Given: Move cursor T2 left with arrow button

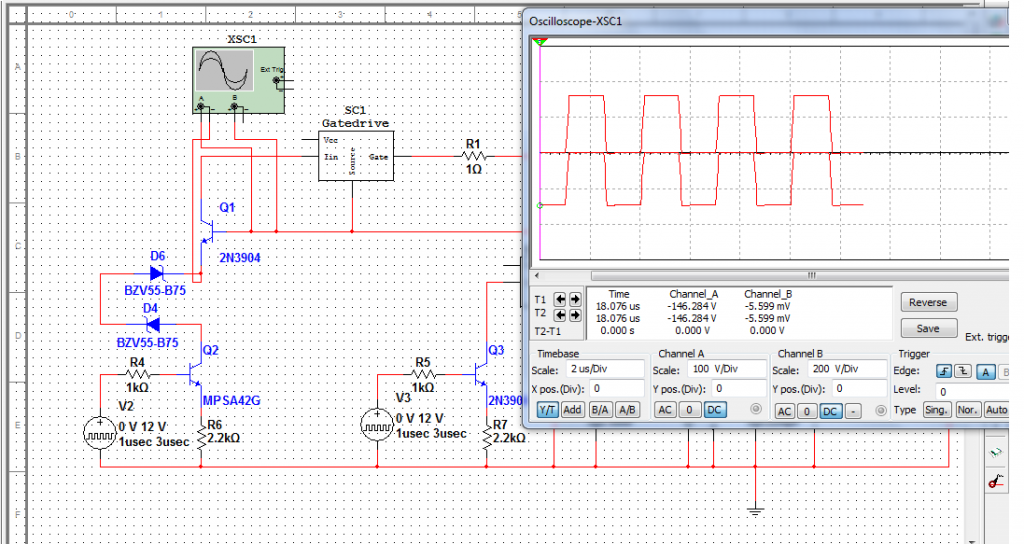Looking at the screenshot, I should tap(560, 315).
